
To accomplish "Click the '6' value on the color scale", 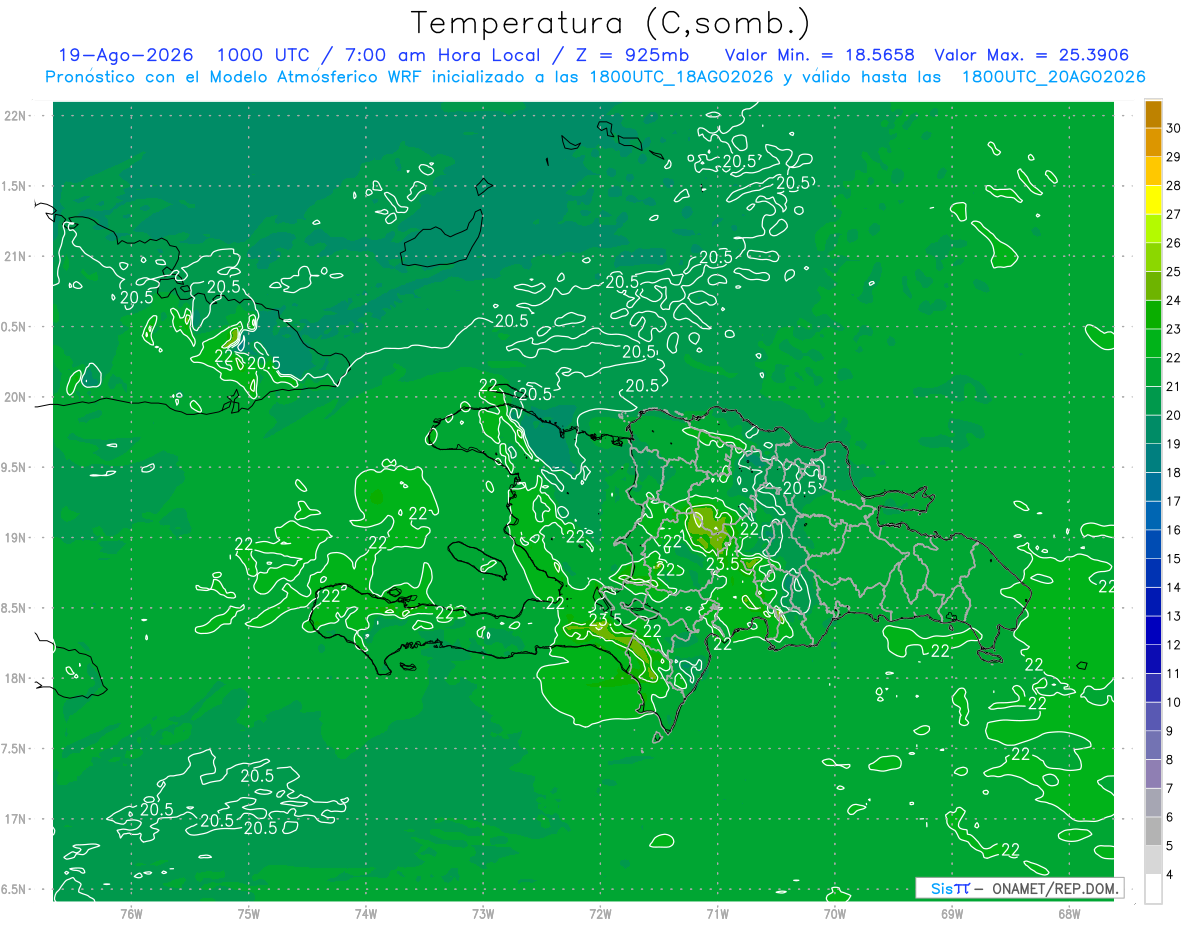I will (x=1172, y=817).
